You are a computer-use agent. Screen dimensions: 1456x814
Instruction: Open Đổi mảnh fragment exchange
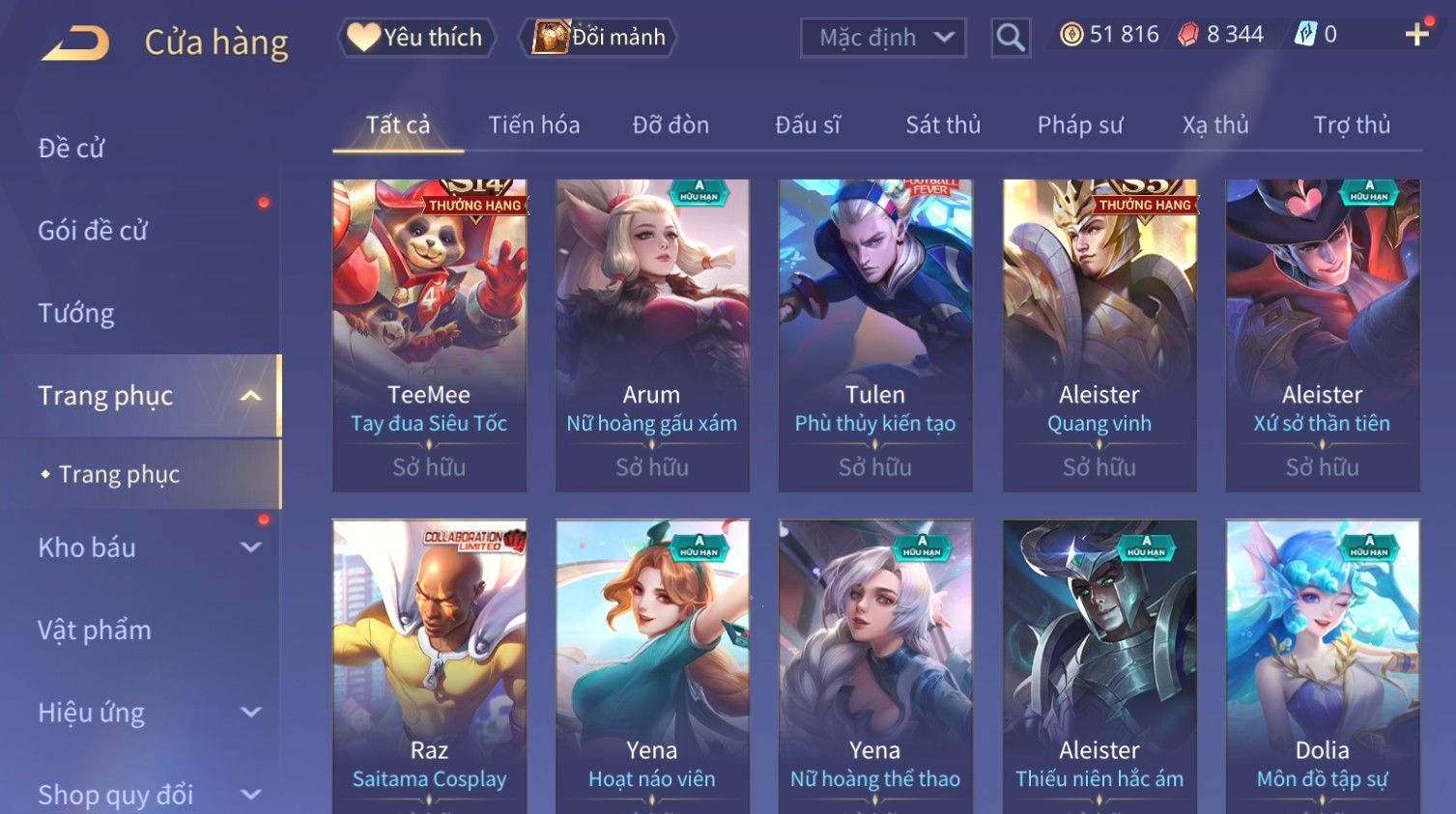pyautogui.click(x=598, y=38)
